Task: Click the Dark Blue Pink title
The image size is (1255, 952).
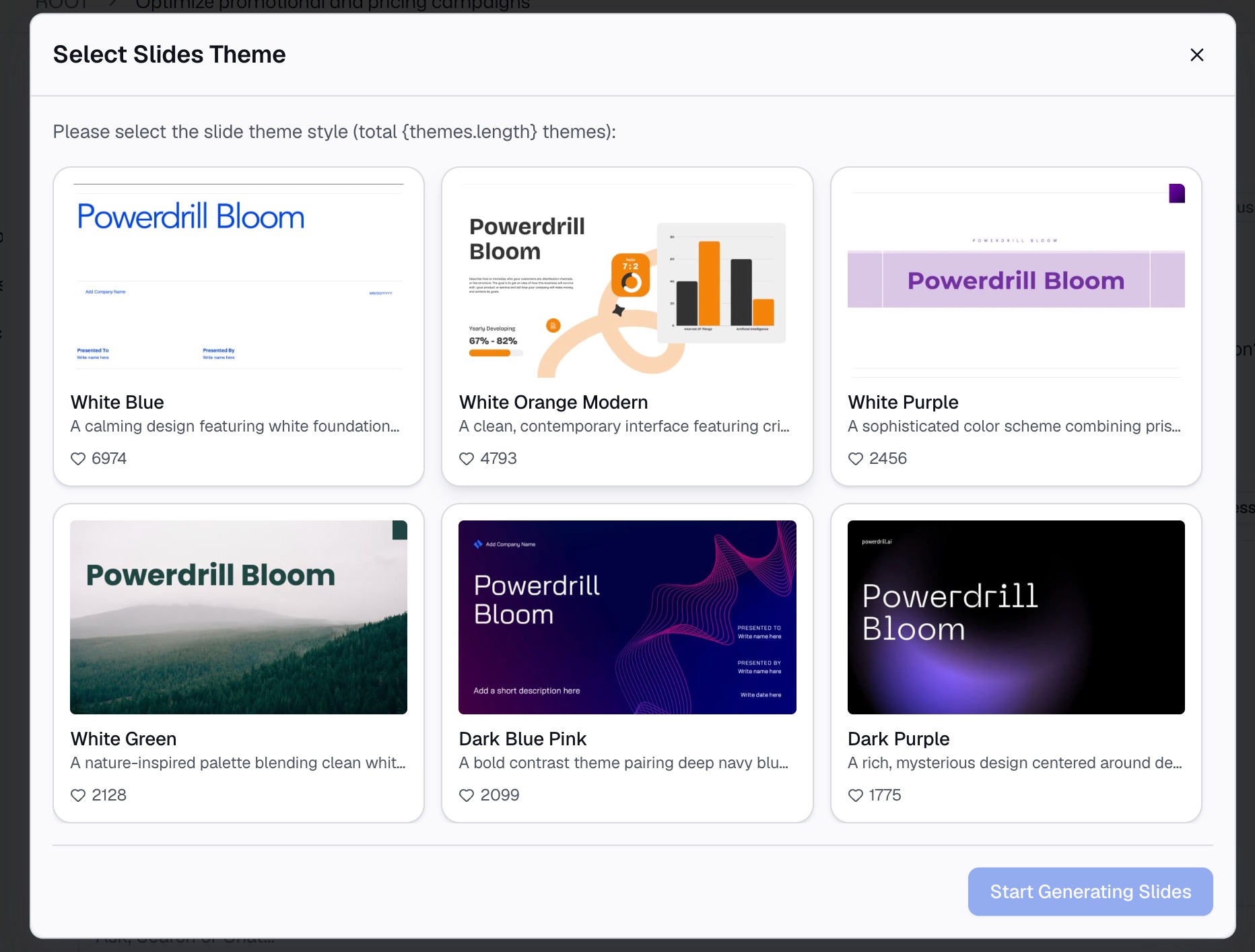Action: point(522,739)
